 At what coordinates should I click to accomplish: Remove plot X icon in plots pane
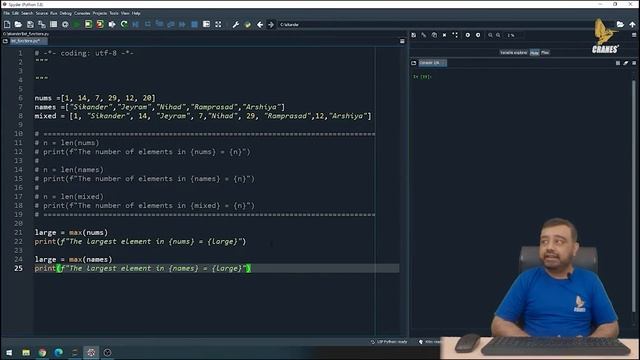[444, 36]
